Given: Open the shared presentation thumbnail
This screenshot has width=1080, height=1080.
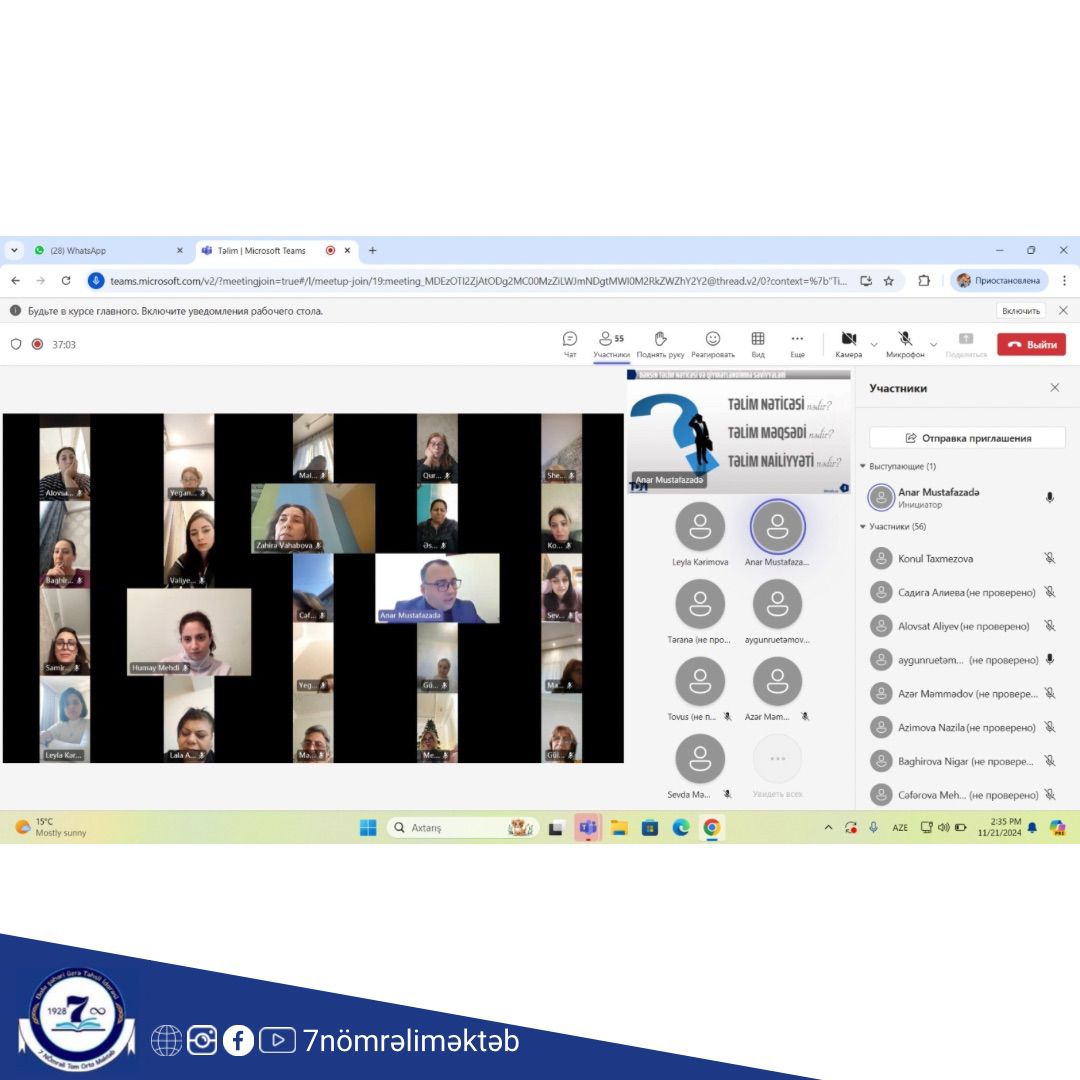Looking at the screenshot, I should 738,431.
